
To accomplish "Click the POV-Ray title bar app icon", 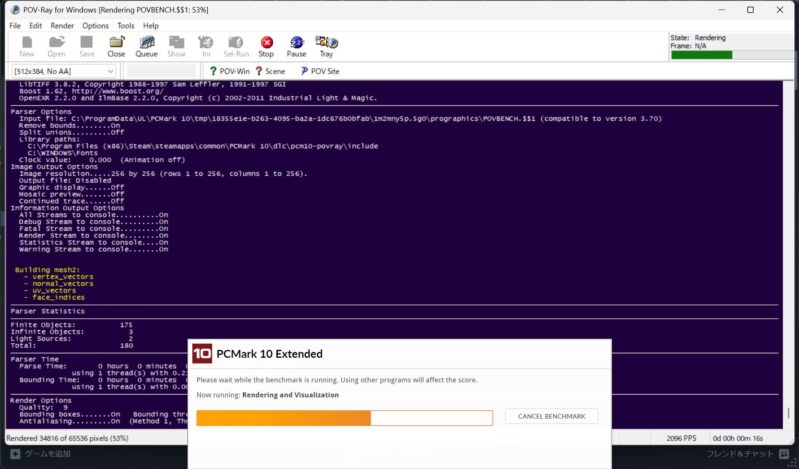I will tap(15, 10).
